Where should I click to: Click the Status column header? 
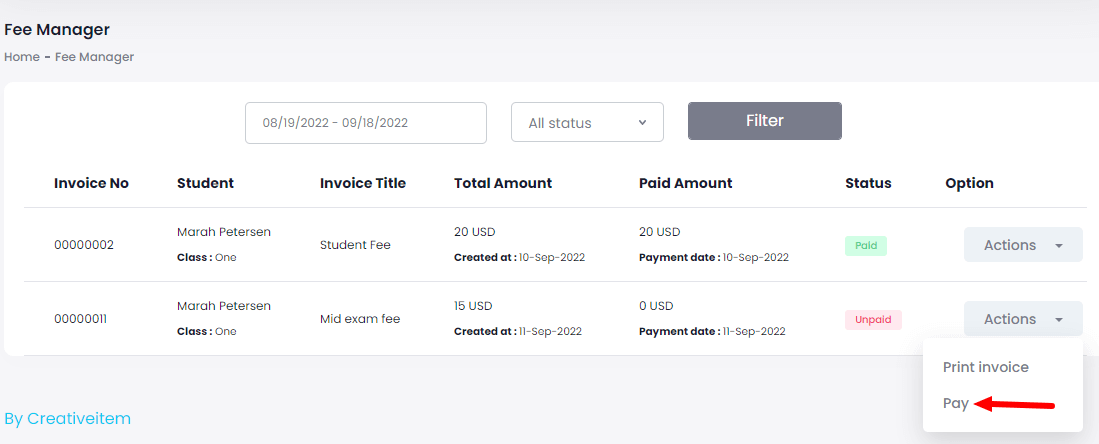point(867,183)
